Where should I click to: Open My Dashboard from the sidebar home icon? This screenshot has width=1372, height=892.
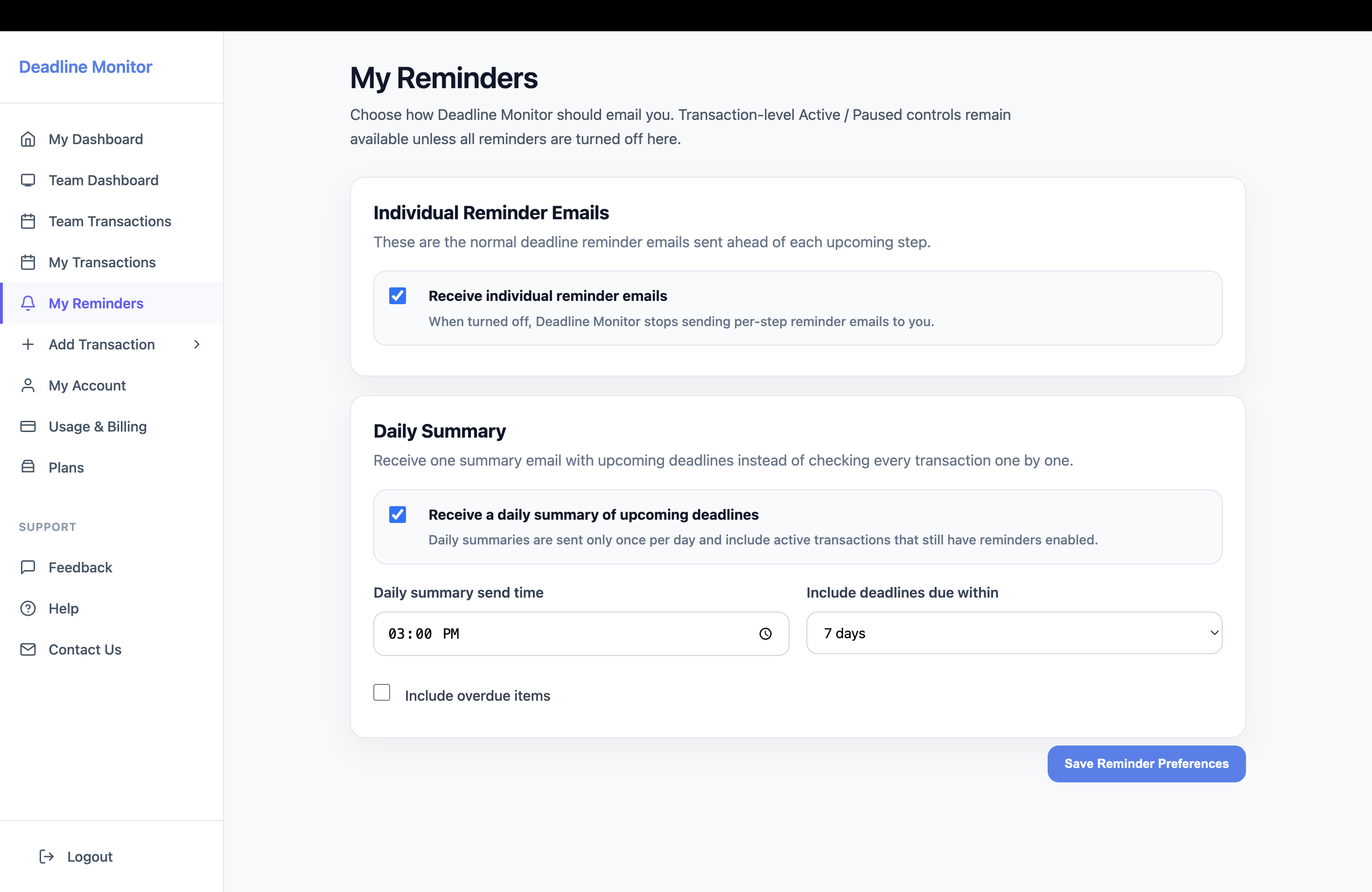pyautogui.click(x=29, y=139)
